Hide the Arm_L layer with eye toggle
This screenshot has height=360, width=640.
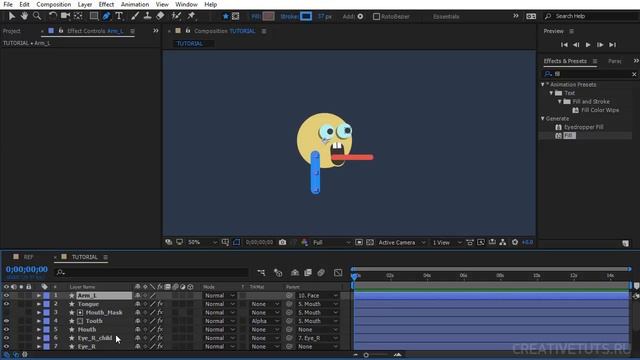click(x=6, y=296)
